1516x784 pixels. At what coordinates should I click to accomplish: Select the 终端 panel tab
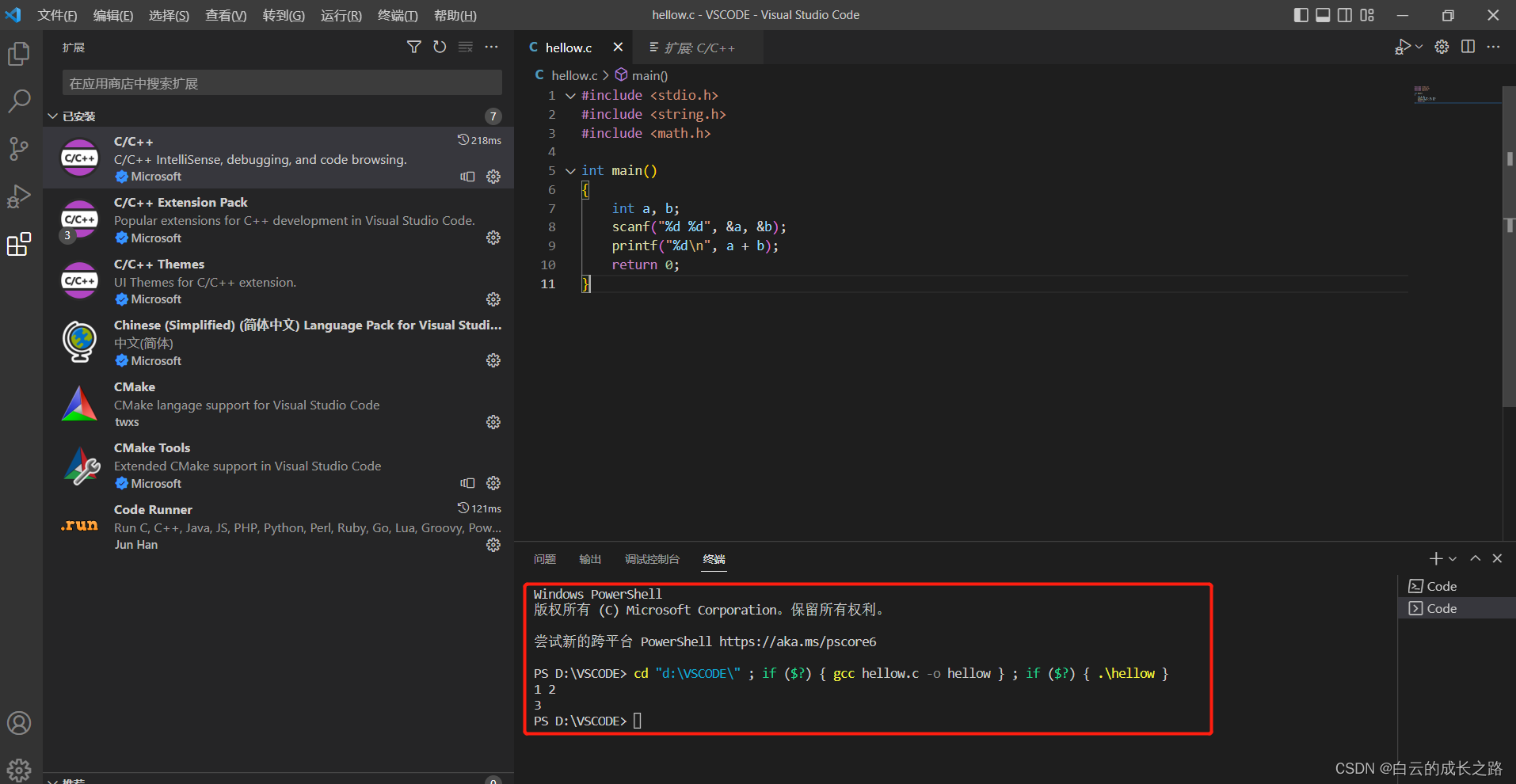coord(714,559)
